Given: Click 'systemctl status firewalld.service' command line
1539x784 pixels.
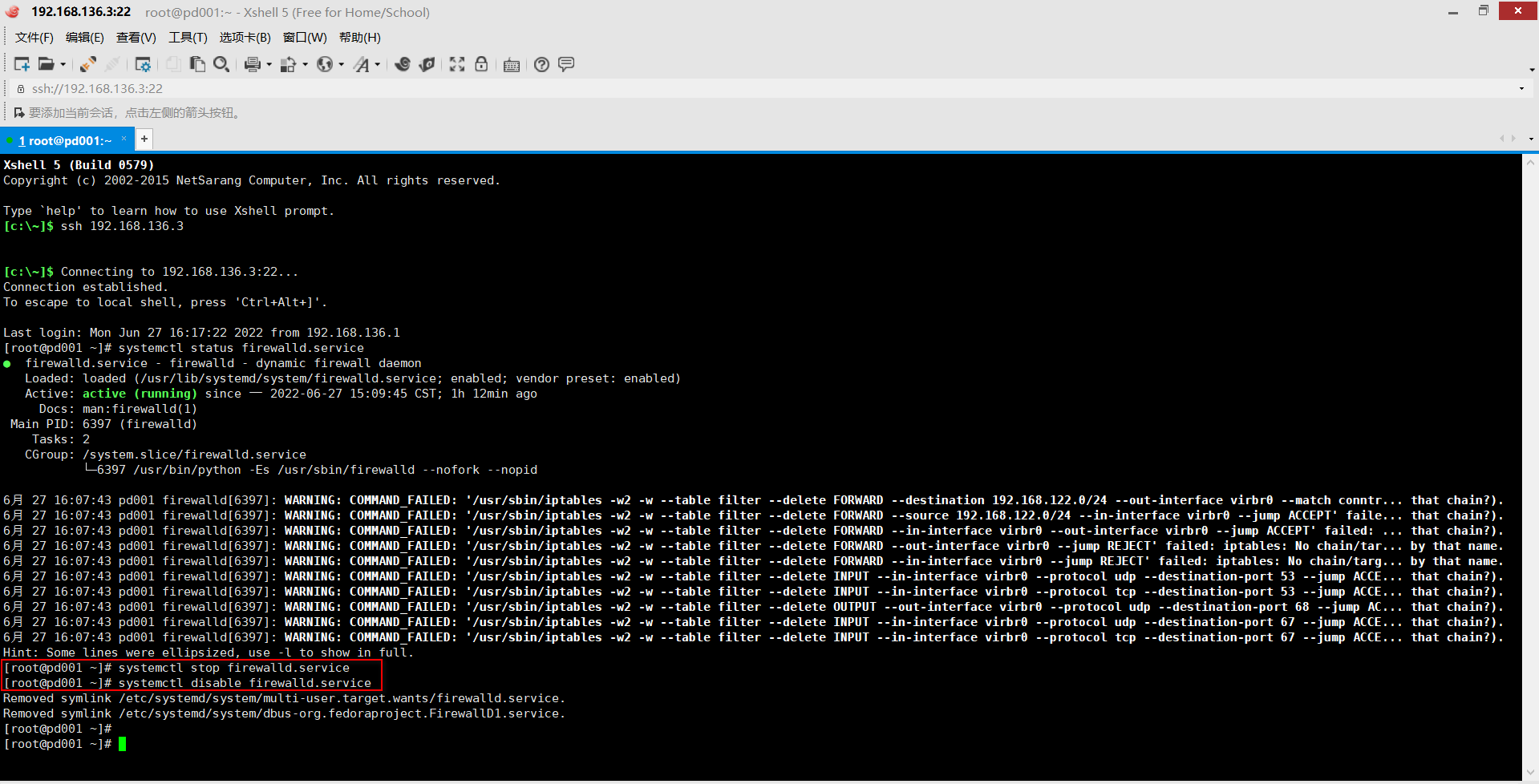Looking at the screenshot, I should pyautogui.click(x=184, y=348).
